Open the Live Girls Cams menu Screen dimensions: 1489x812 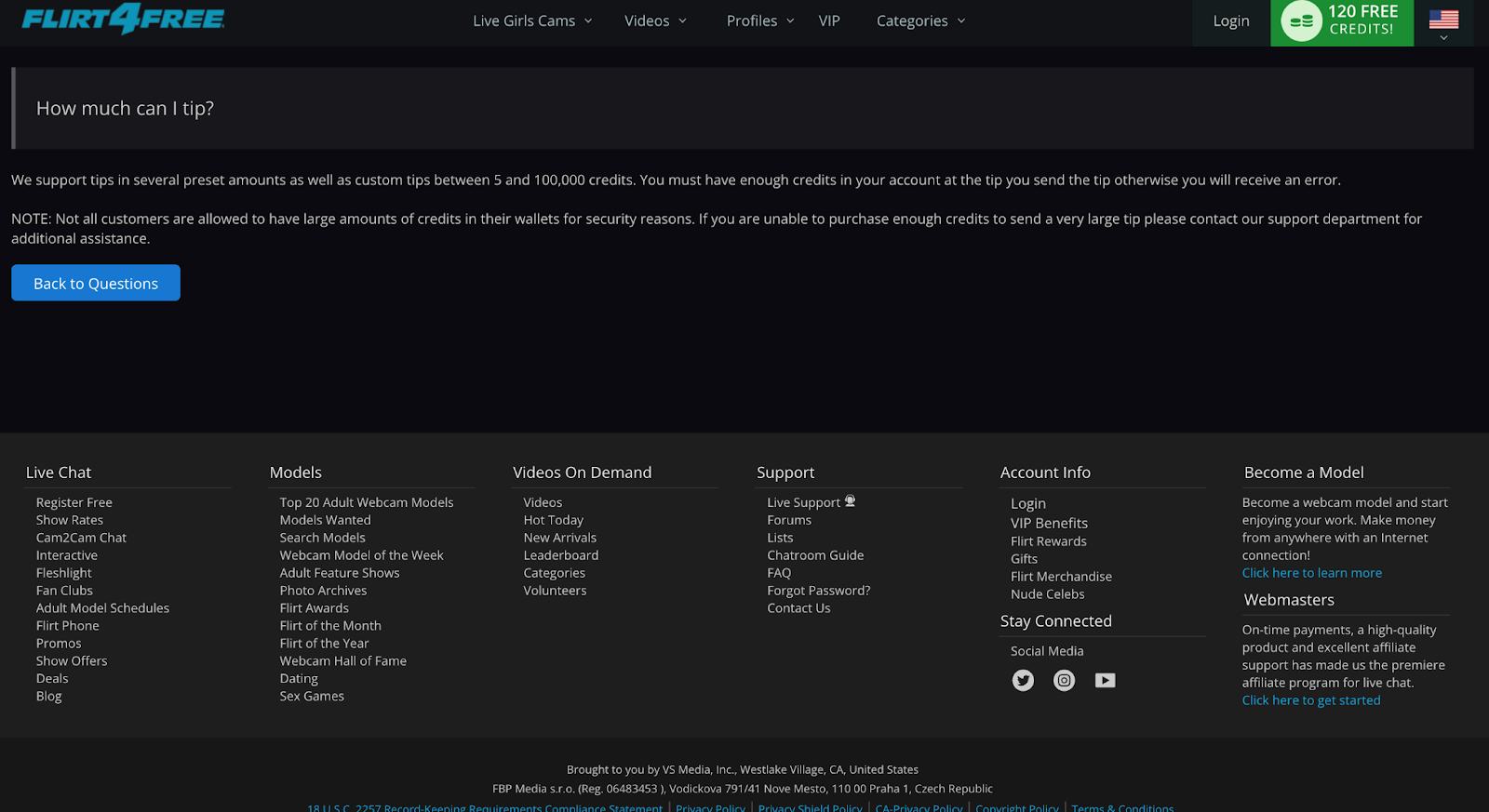(x=524, y=21)
